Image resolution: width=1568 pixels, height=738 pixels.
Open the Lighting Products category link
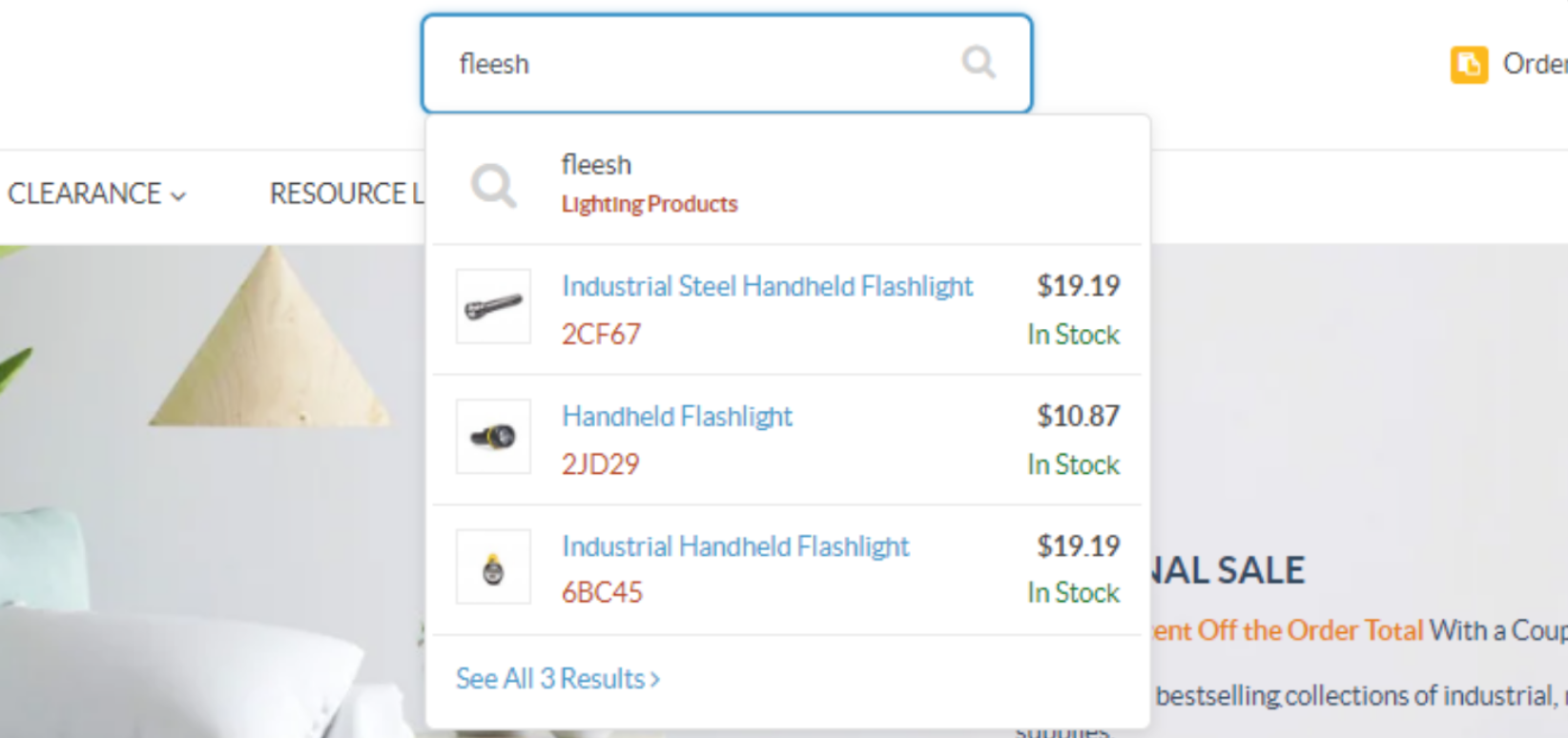(x=650, y=204)
